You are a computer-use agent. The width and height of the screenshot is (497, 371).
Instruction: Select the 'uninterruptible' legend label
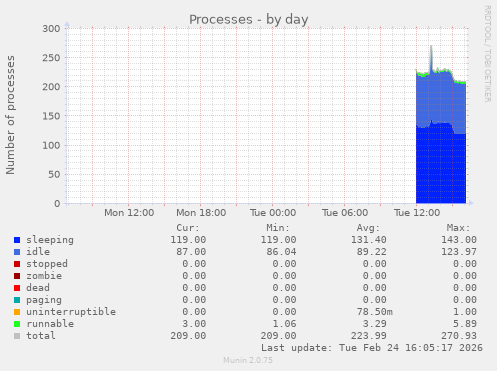click(x=71, y=312)
